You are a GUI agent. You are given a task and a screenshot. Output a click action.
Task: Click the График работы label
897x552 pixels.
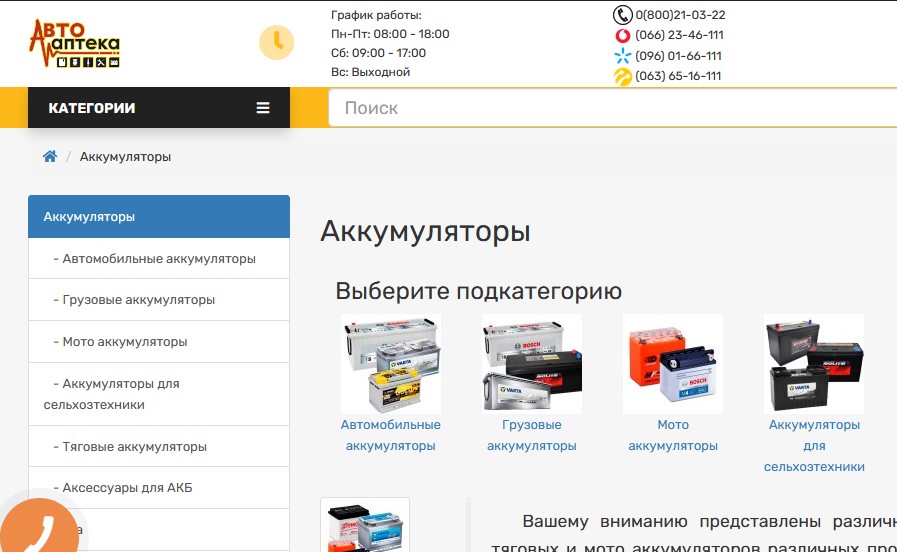(376, 15)
